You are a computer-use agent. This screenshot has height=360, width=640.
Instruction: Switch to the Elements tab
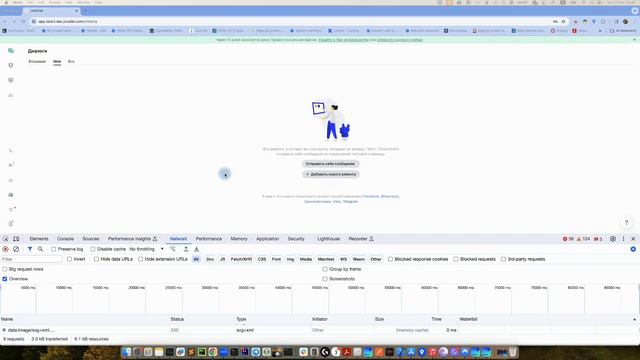(39, 239)
